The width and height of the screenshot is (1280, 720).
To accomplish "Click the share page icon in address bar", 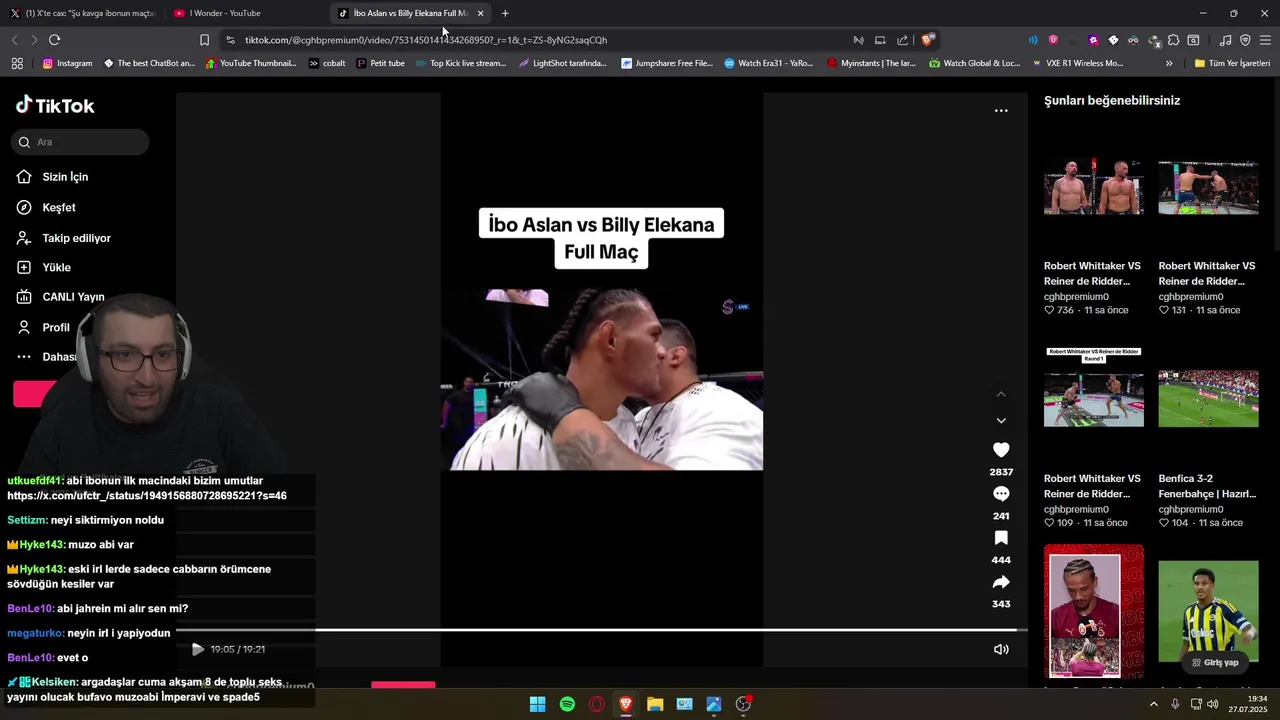I will 903,40.
